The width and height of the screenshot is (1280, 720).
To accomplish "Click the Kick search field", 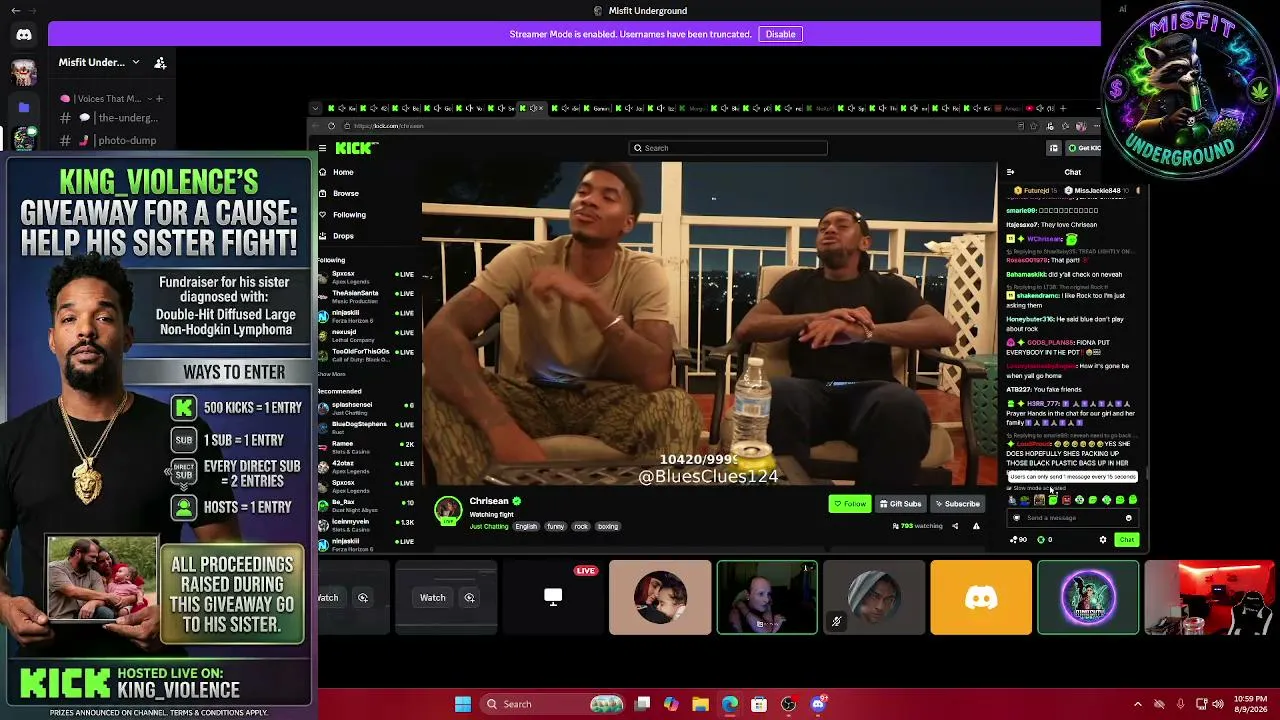I will (x=728, y=148).
